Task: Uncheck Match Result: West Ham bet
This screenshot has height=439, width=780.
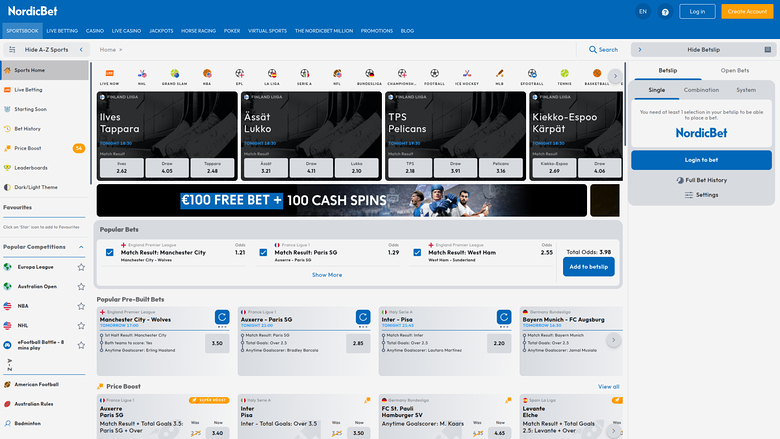Action: (417, 253)
